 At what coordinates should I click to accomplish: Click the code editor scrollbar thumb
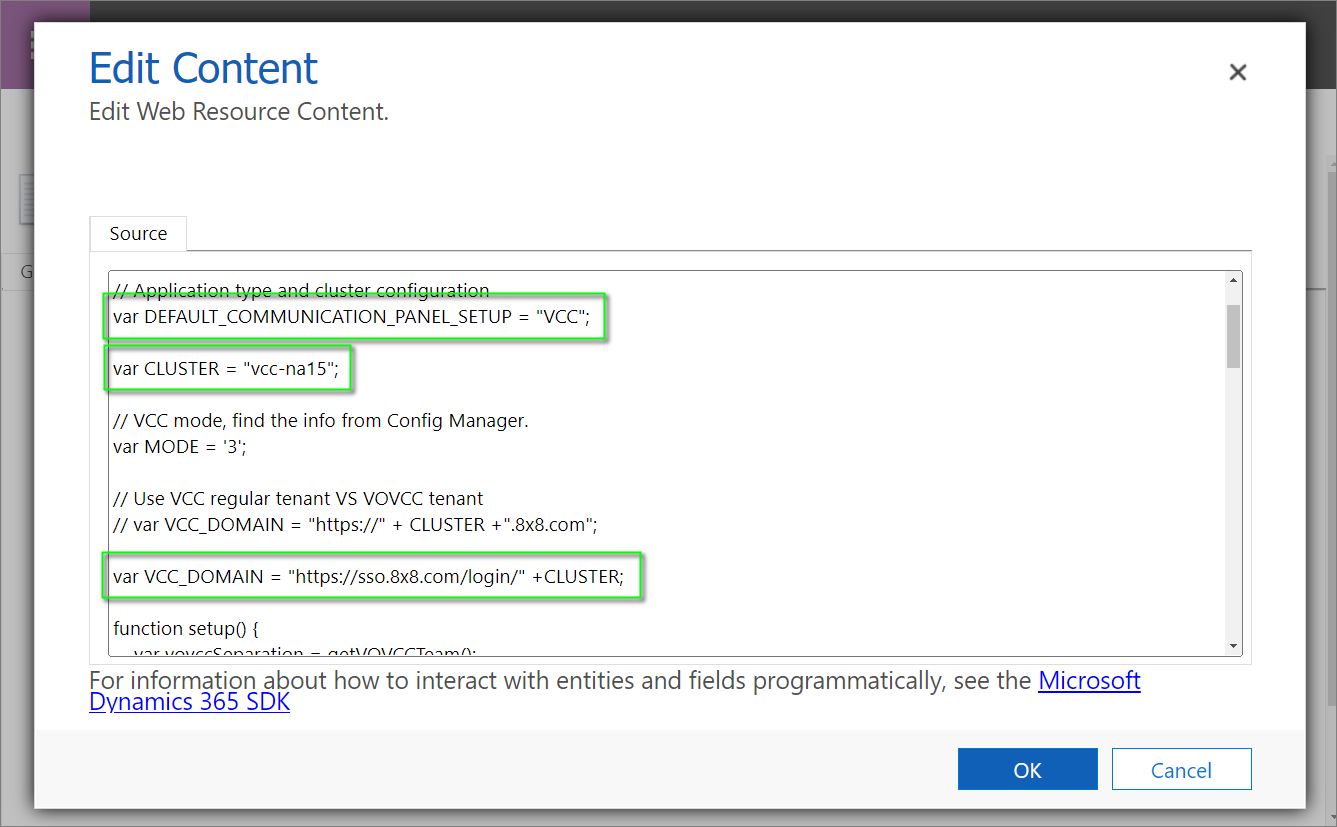[x=1233, y=335]
